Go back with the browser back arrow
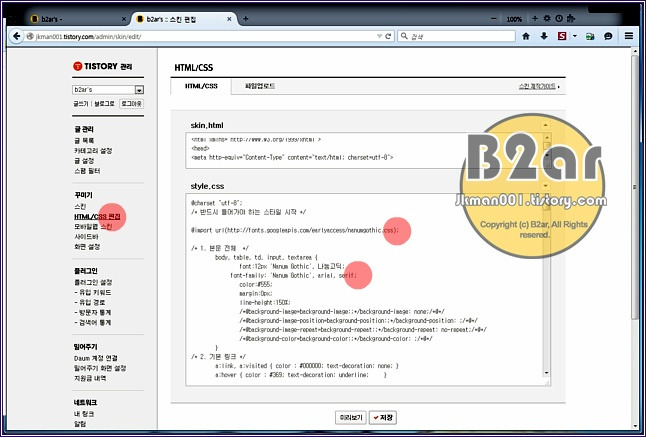 pos(16,36)
